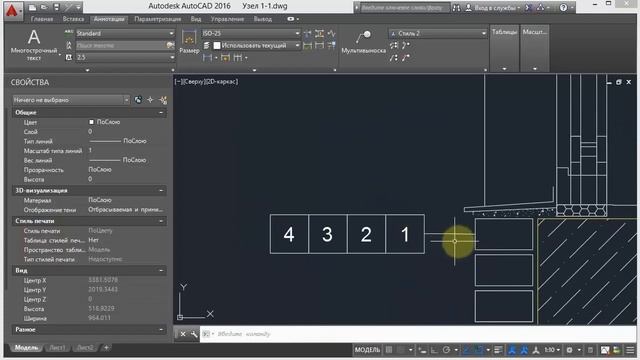Open the Лист1 layout tab
The image size is (640, 360).
click(x=57, y=348)
